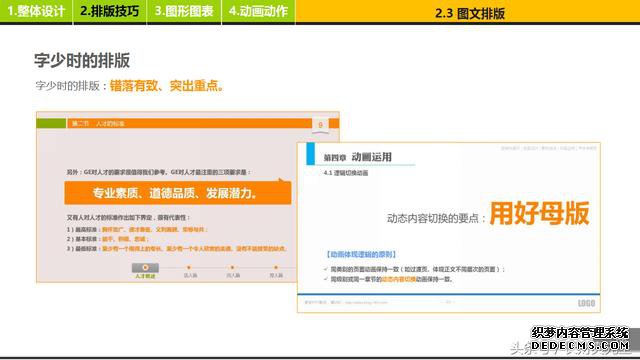Click the orange banner 专业素质、道德品质、发展潜力。

click(x=178, y=193)
